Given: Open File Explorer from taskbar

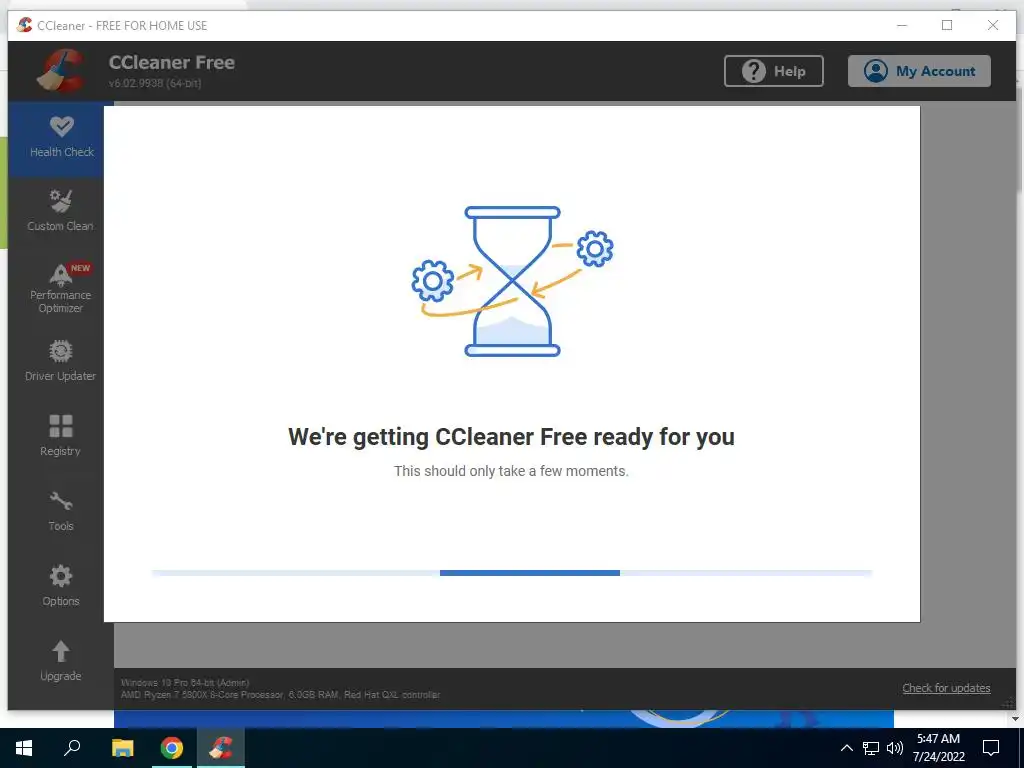Looking at the screenshot, I should pyautogui.click(x=122, y=748).
